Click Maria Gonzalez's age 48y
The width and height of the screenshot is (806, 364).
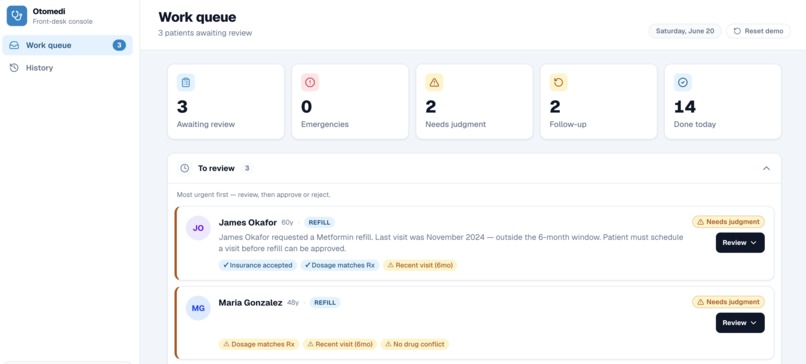[293, 303]
